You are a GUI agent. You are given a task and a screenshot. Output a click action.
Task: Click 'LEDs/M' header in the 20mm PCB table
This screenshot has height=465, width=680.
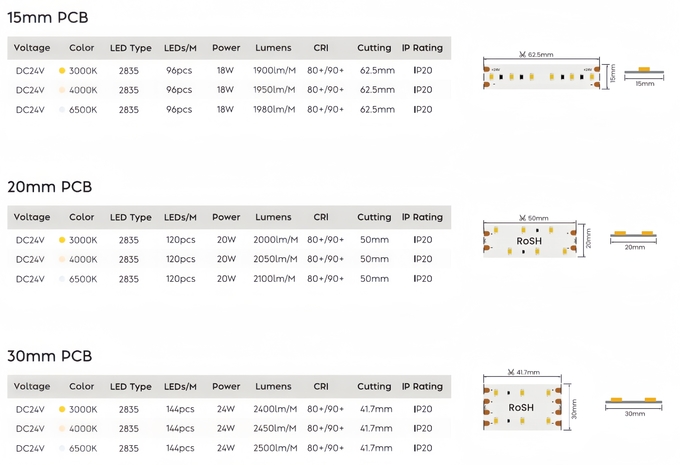180,217
